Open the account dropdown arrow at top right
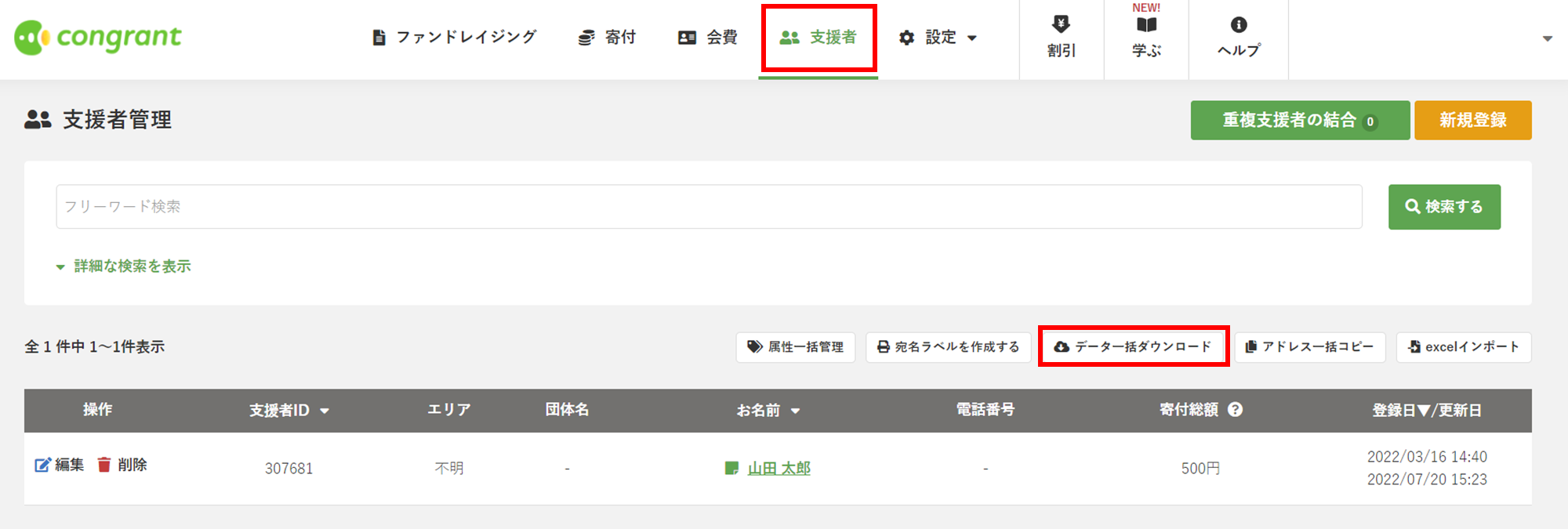The image size is (1568, 529). coord(1547,38)
